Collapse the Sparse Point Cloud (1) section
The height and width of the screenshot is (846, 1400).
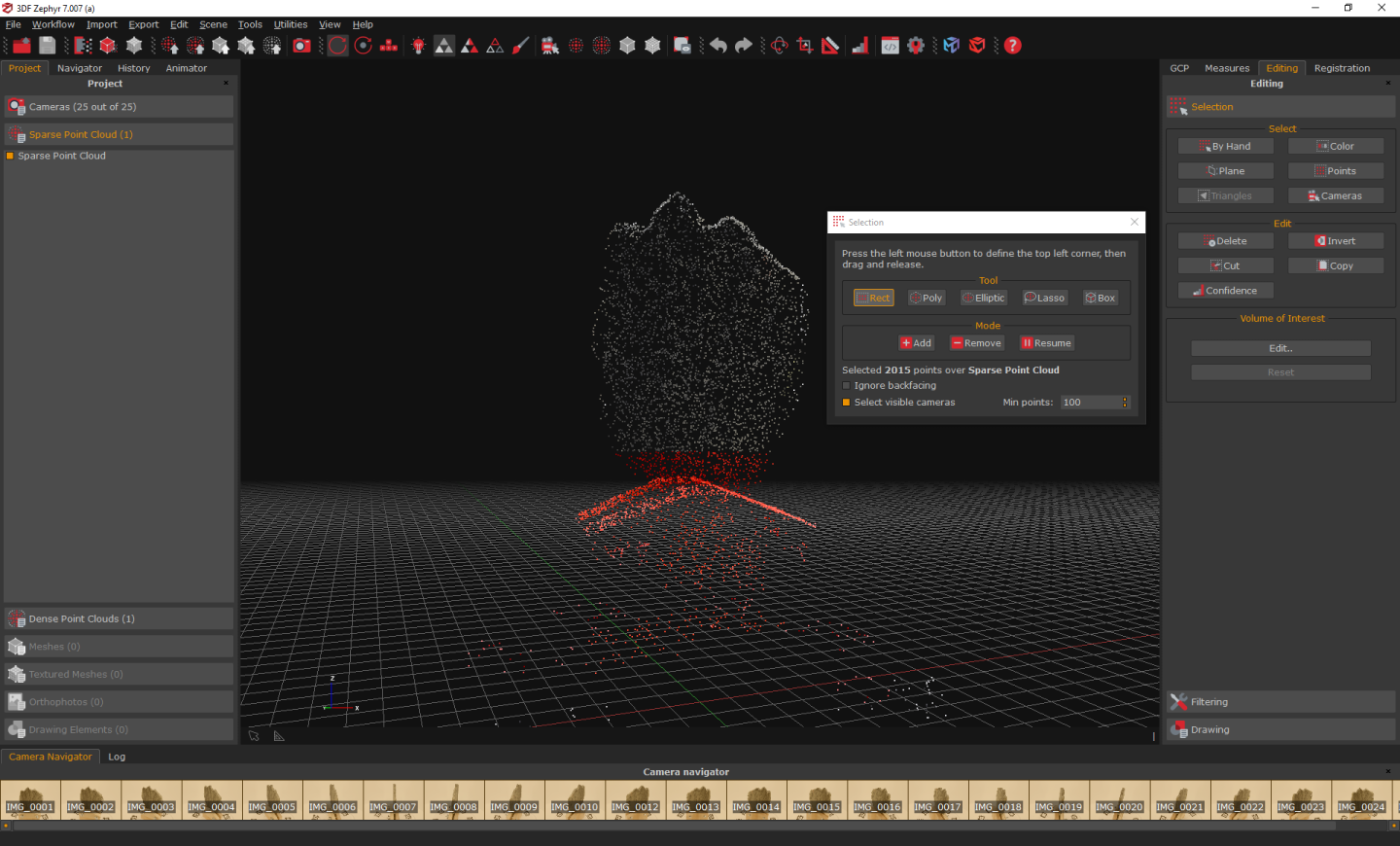(x=119, y=134)
